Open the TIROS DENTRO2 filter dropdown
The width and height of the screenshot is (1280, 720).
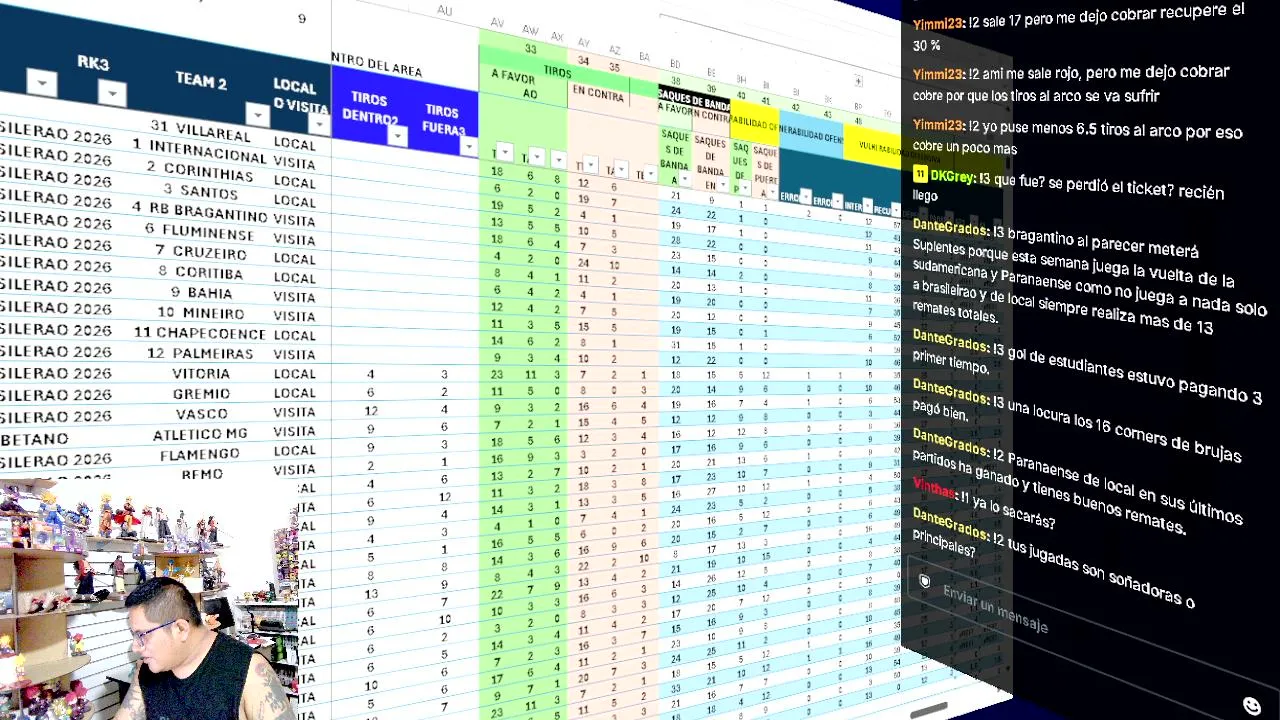(x=397, y=137)
